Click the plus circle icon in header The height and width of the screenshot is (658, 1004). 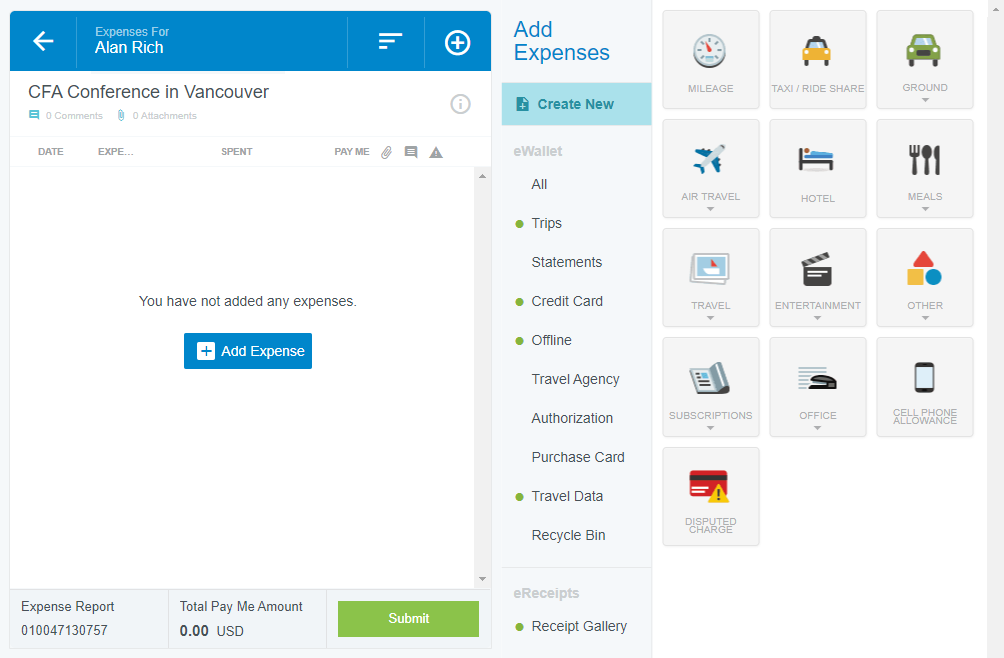click(x=457, y=42)
